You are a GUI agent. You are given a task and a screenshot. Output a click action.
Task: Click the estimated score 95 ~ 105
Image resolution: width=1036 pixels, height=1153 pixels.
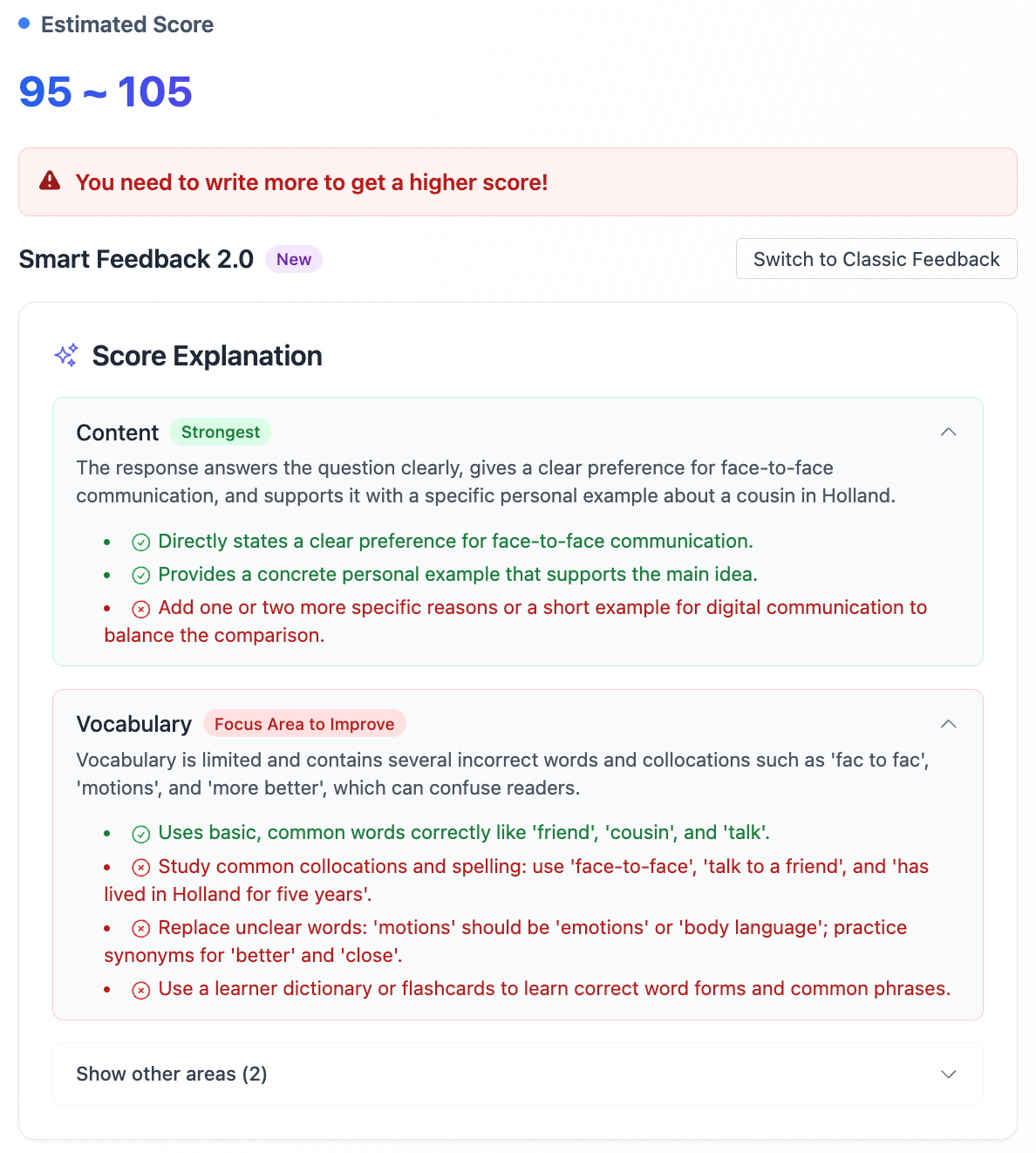pos(106,92)
